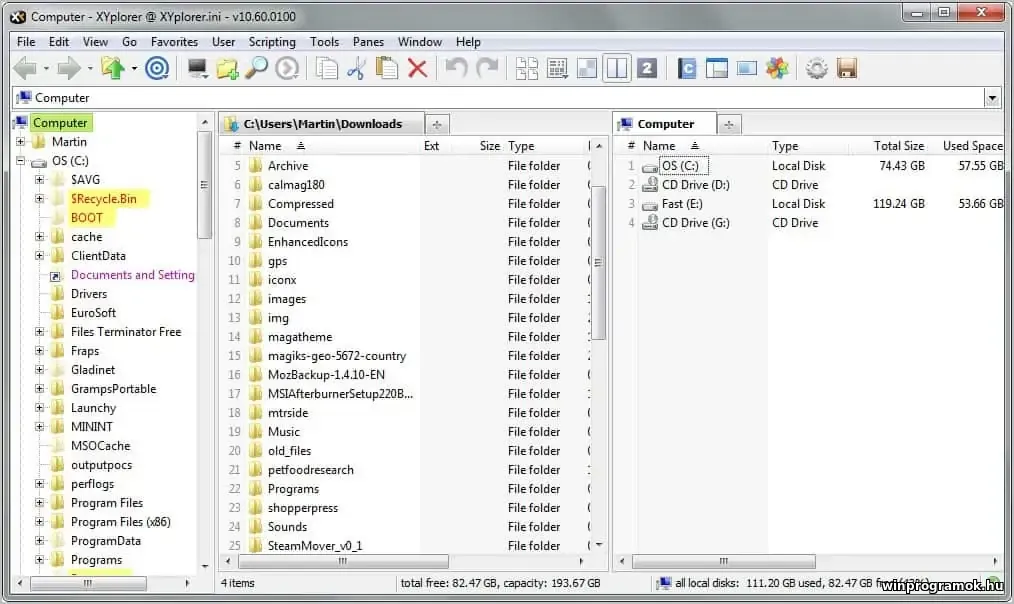This screenshot has width=1014, height=604.
Task: Save settings with floppy disk icon
Action: click(x=847, y=68)
